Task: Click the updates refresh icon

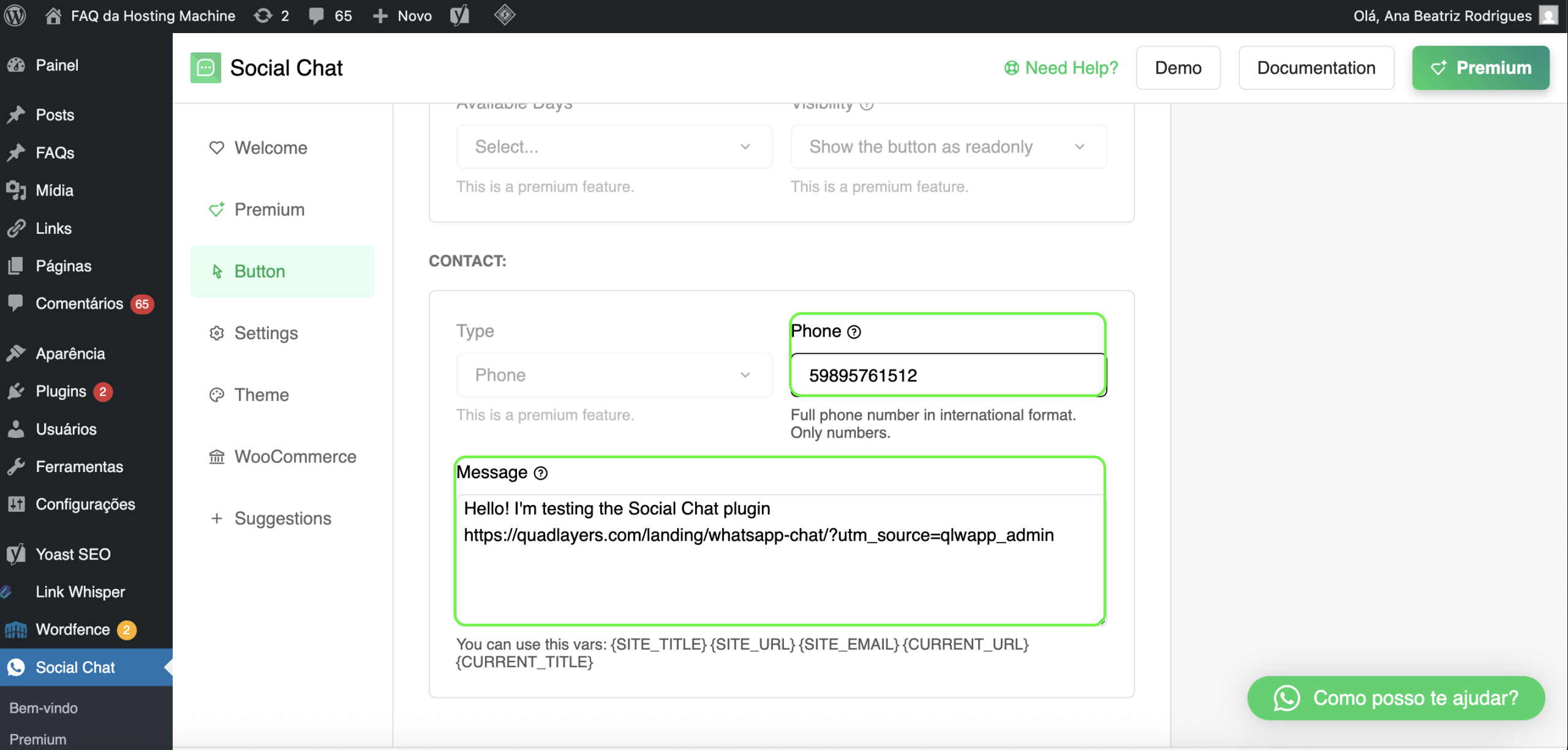Action: click(263, 16)
